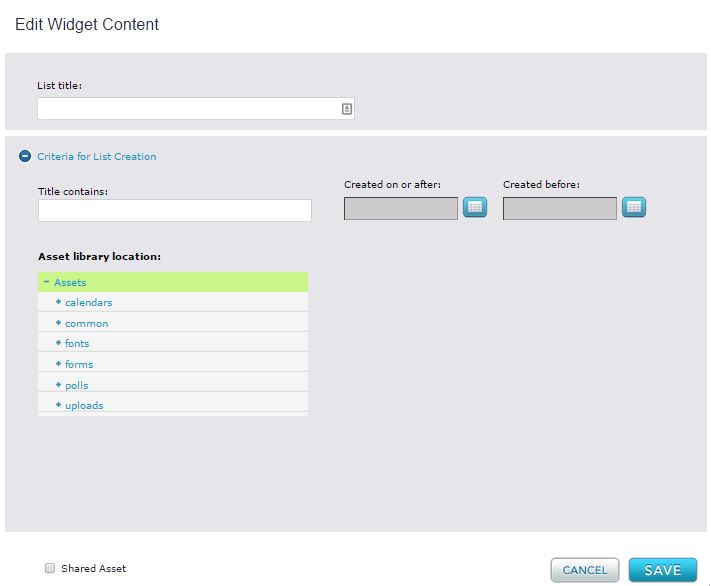The width and height of the screenshot is (711, 586).
Task: Expand the common folder plus sign
Action: coord(58,323)
